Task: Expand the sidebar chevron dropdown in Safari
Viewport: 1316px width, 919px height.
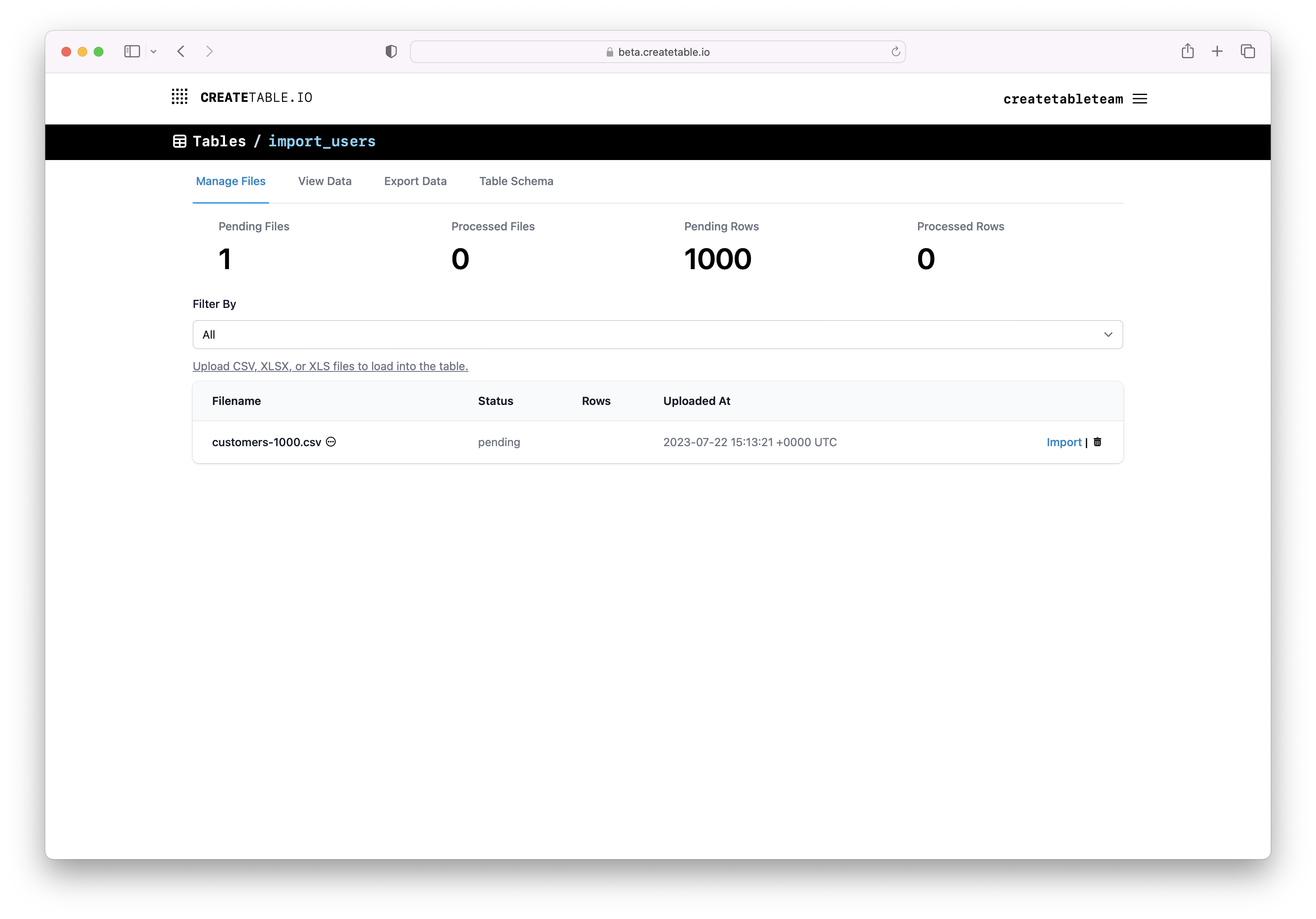Action: (x=153, y=52)
